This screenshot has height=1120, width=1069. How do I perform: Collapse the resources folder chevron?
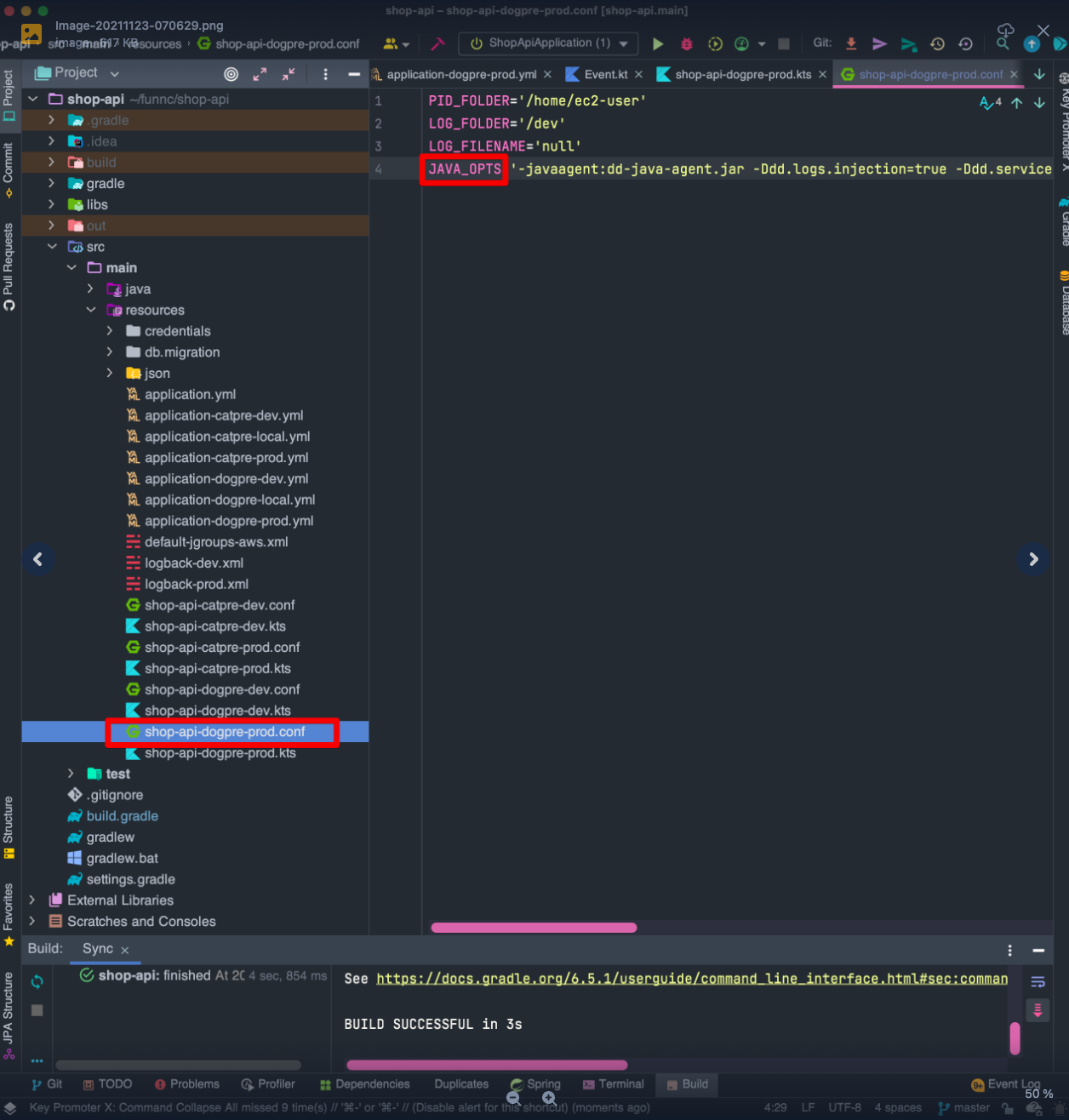[91, 310]
